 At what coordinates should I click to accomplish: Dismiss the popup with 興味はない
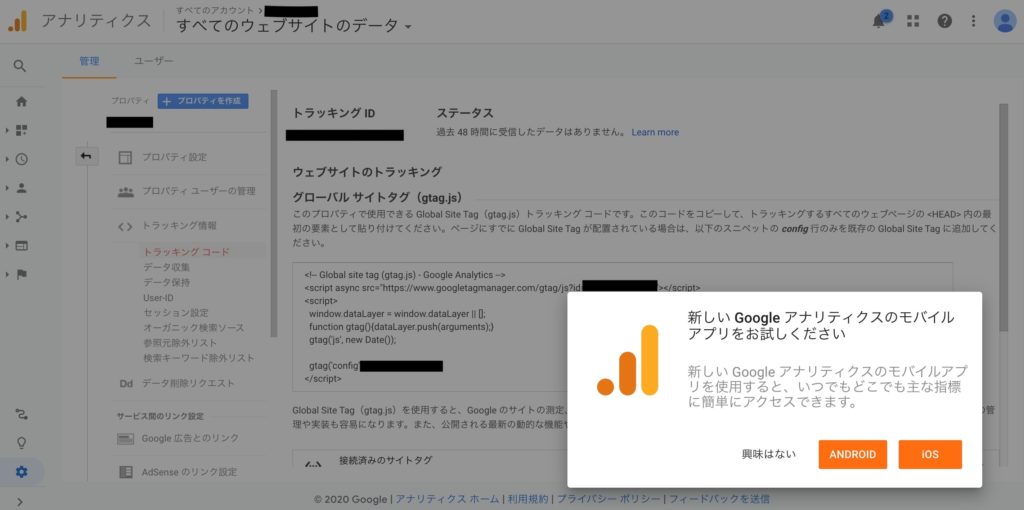tap(769, 454)
